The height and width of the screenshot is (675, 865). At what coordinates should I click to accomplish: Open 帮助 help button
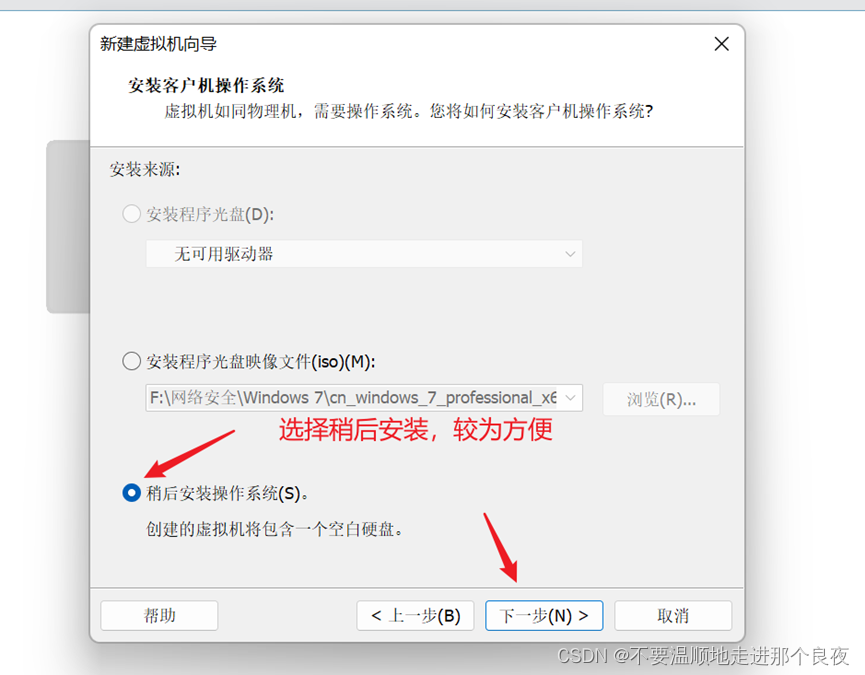159,615
